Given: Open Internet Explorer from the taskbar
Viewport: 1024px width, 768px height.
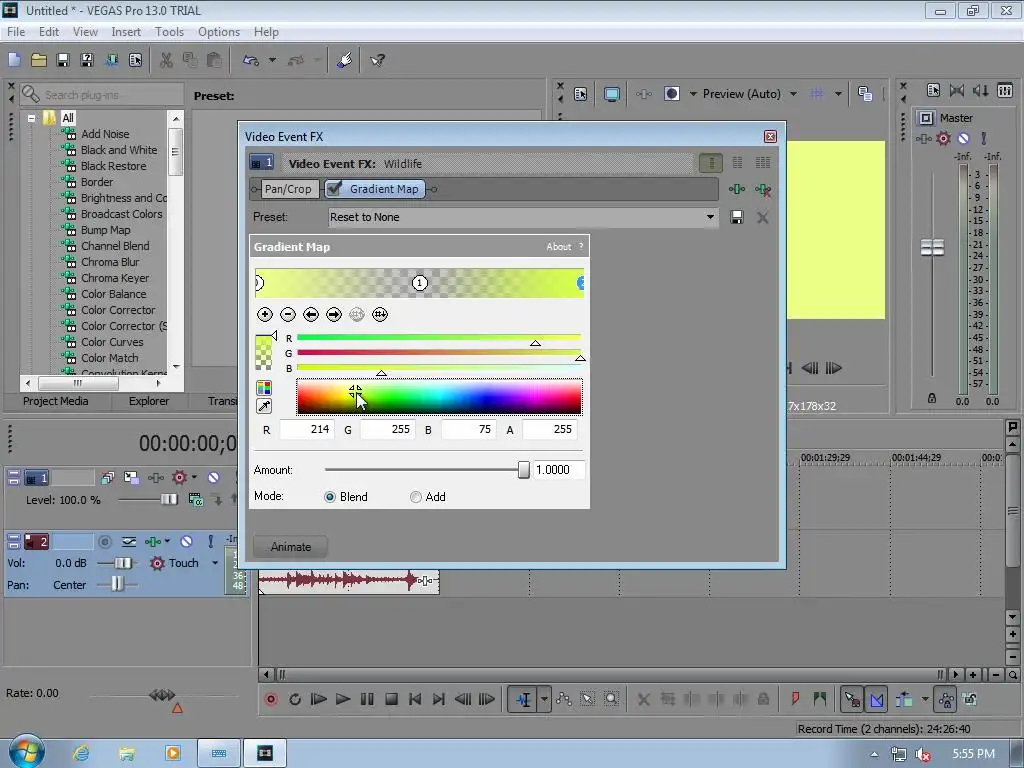Looking at the screenshot, I should (x=81, y=753).
